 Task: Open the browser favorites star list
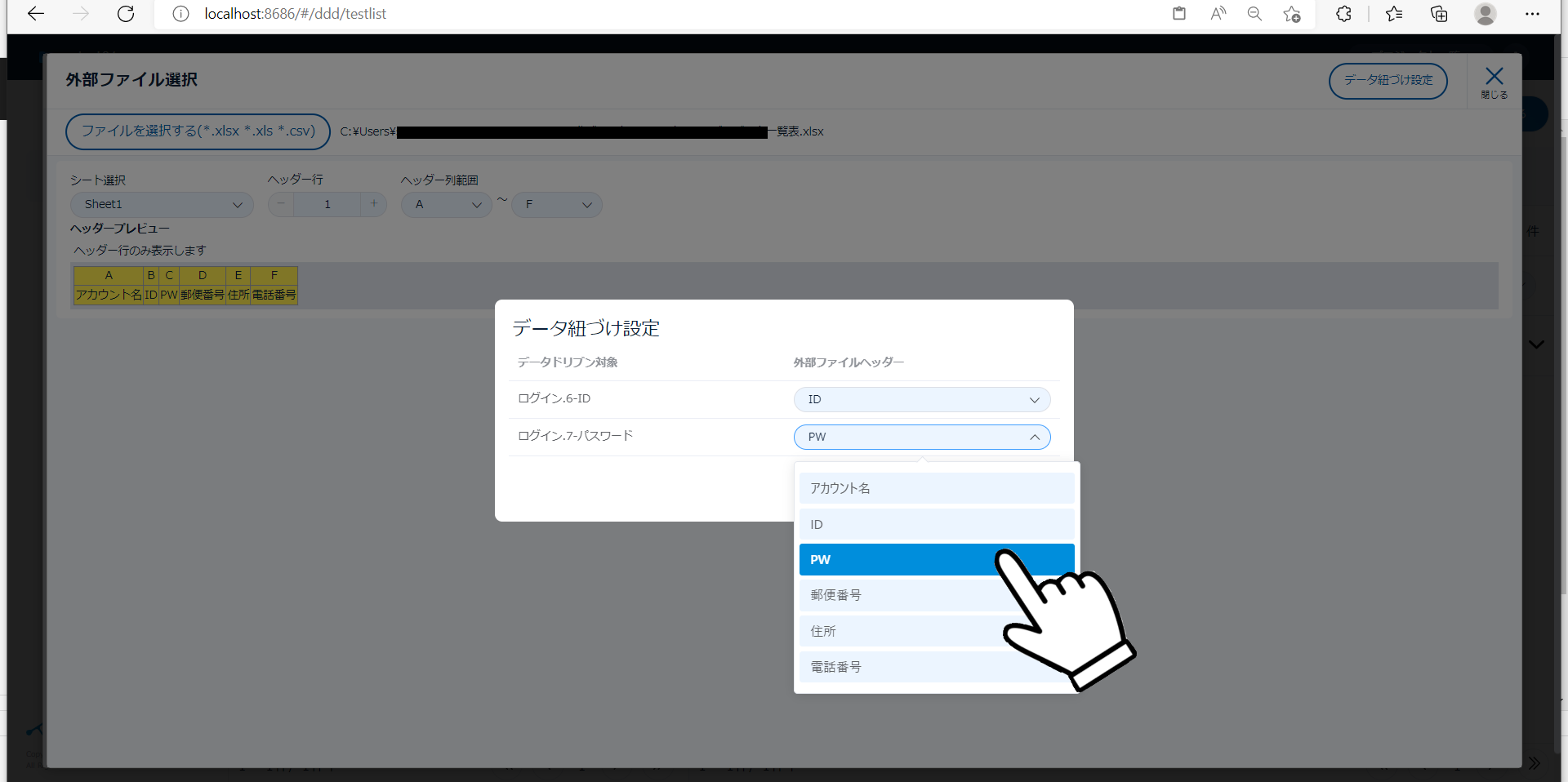[1394, 14]
